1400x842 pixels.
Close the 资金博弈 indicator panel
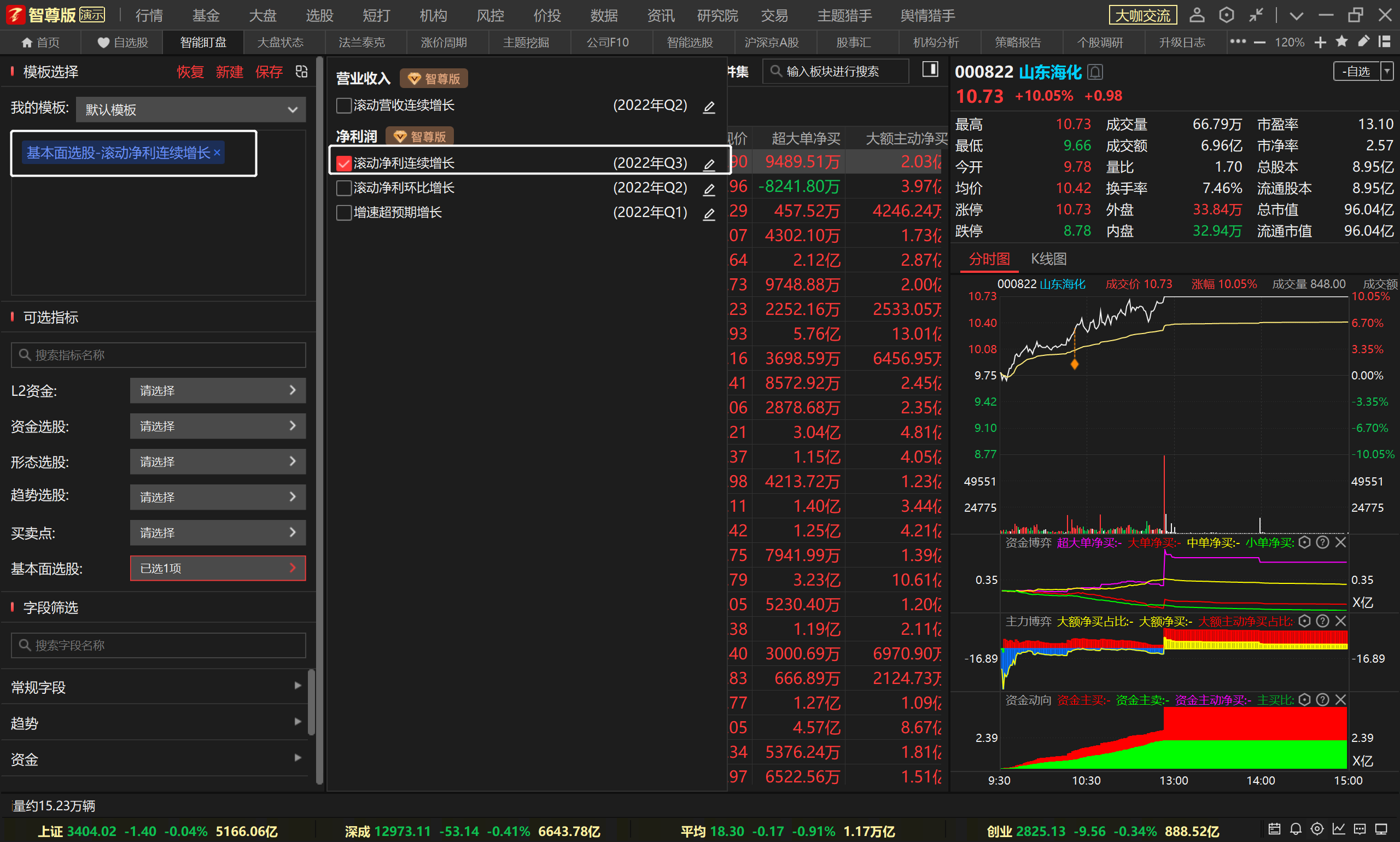point(1340,542)
